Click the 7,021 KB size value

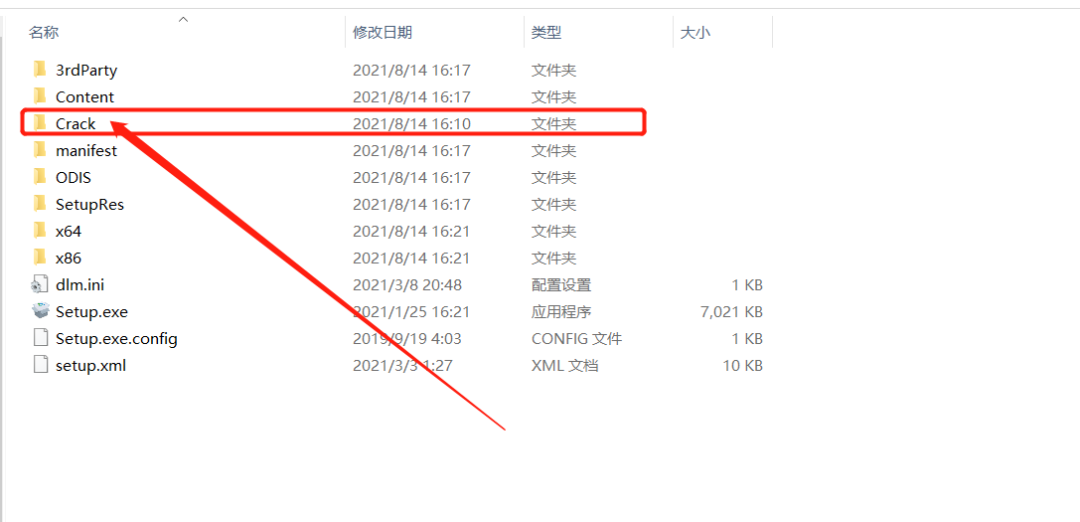point(731,311)
